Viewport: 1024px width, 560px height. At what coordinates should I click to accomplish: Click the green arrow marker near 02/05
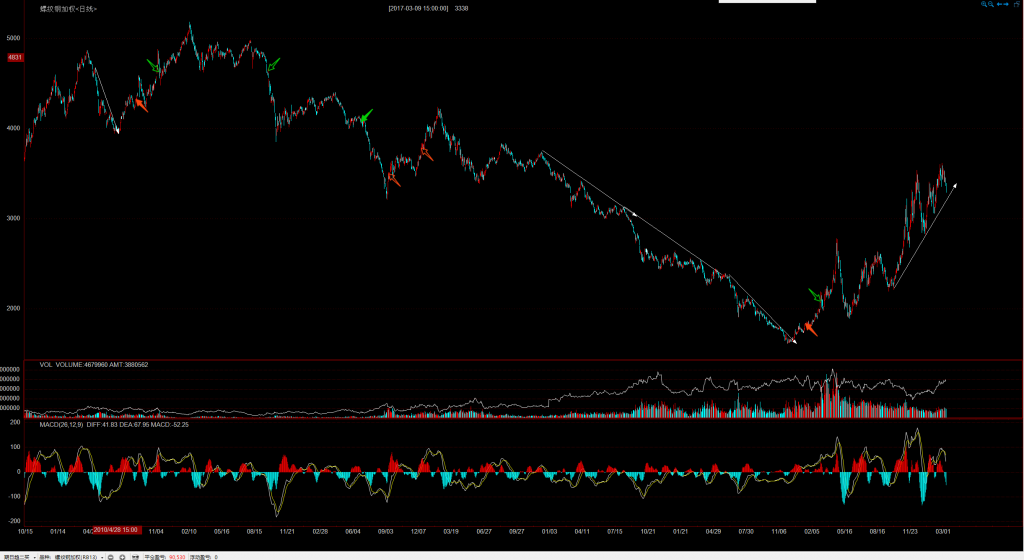816,296
